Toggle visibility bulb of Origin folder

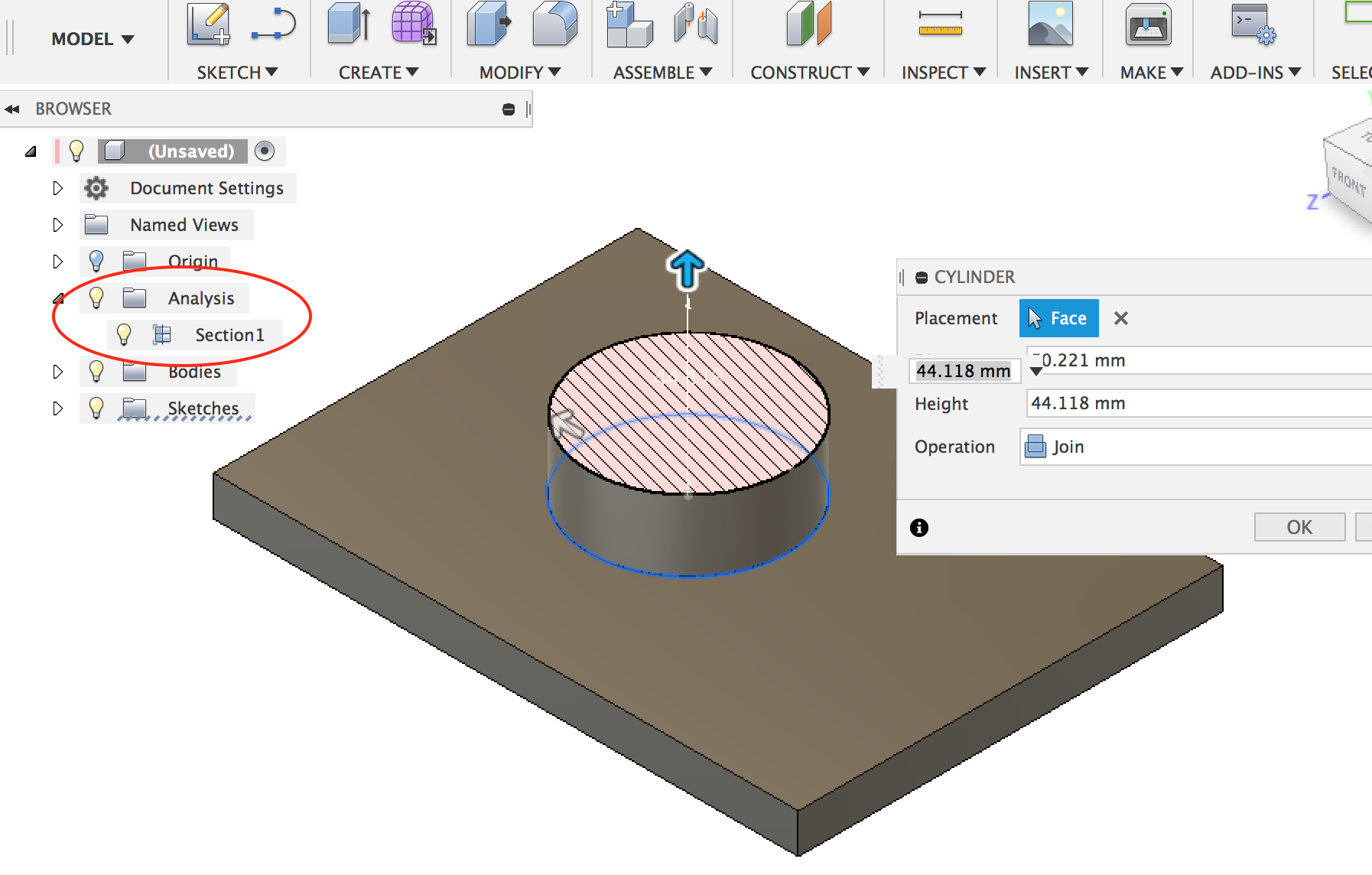[x=96, y=261]
